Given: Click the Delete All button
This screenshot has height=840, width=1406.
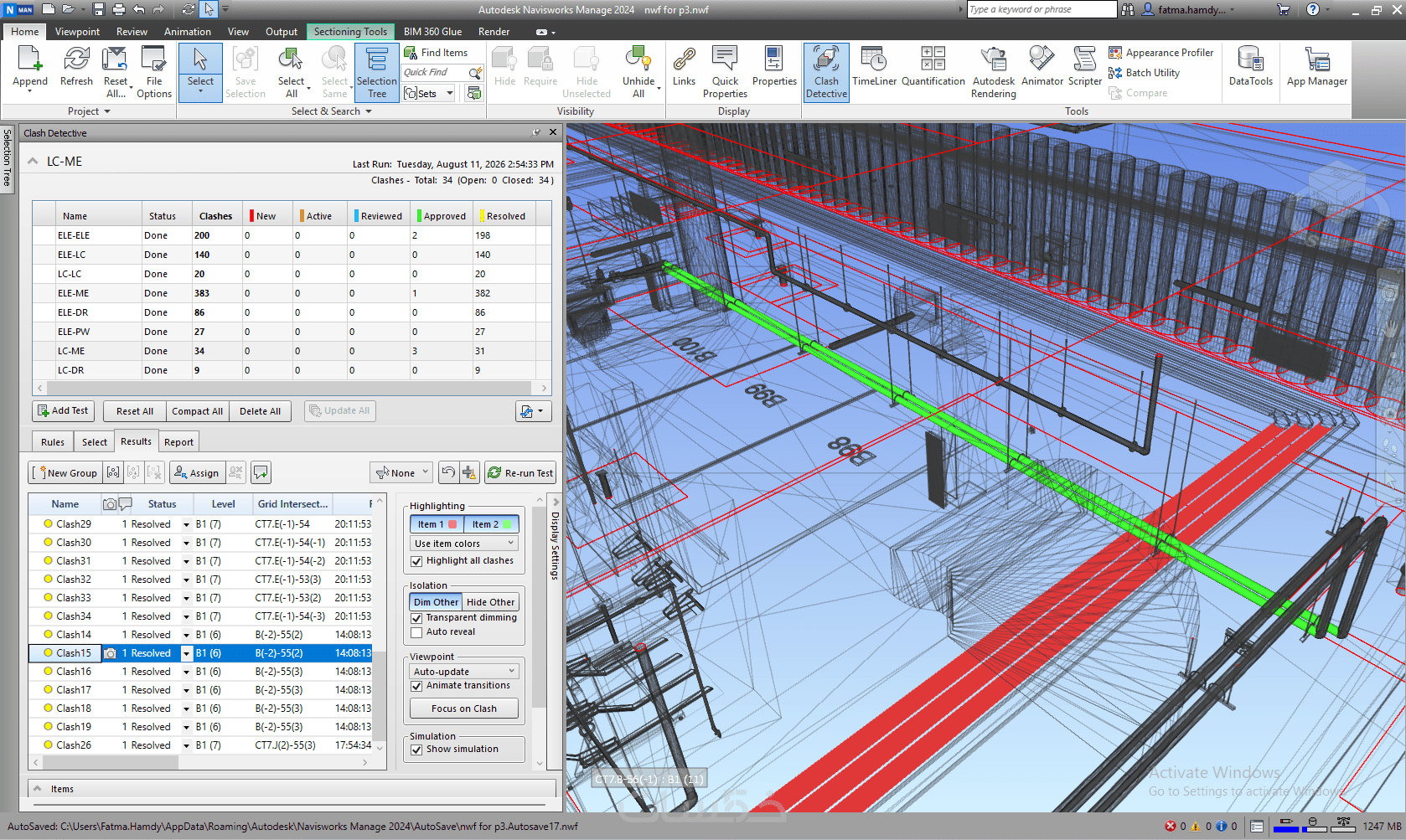Looking at the screenshot, I should [260, 411].
